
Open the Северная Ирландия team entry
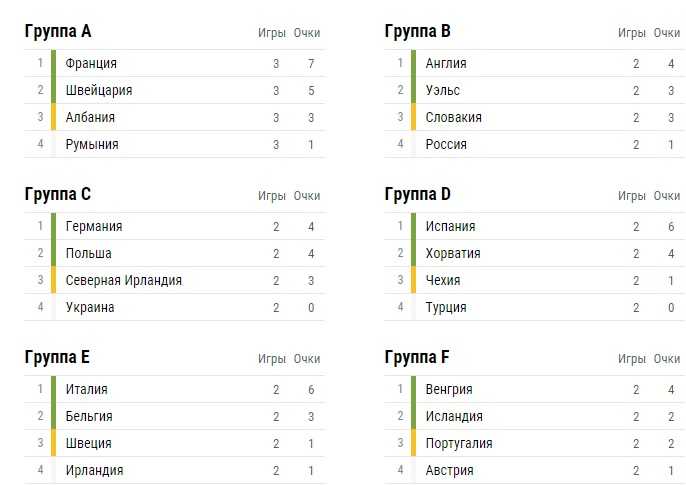(124, 281)
